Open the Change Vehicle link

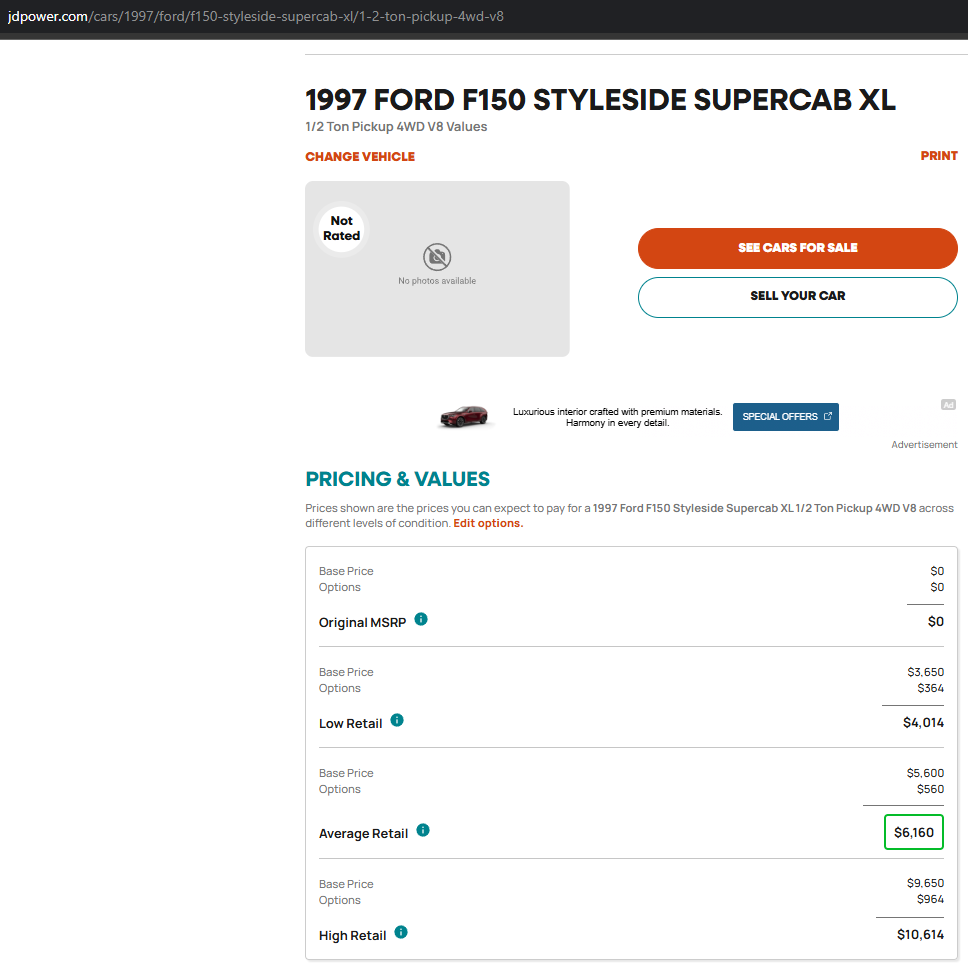(360, 157)
